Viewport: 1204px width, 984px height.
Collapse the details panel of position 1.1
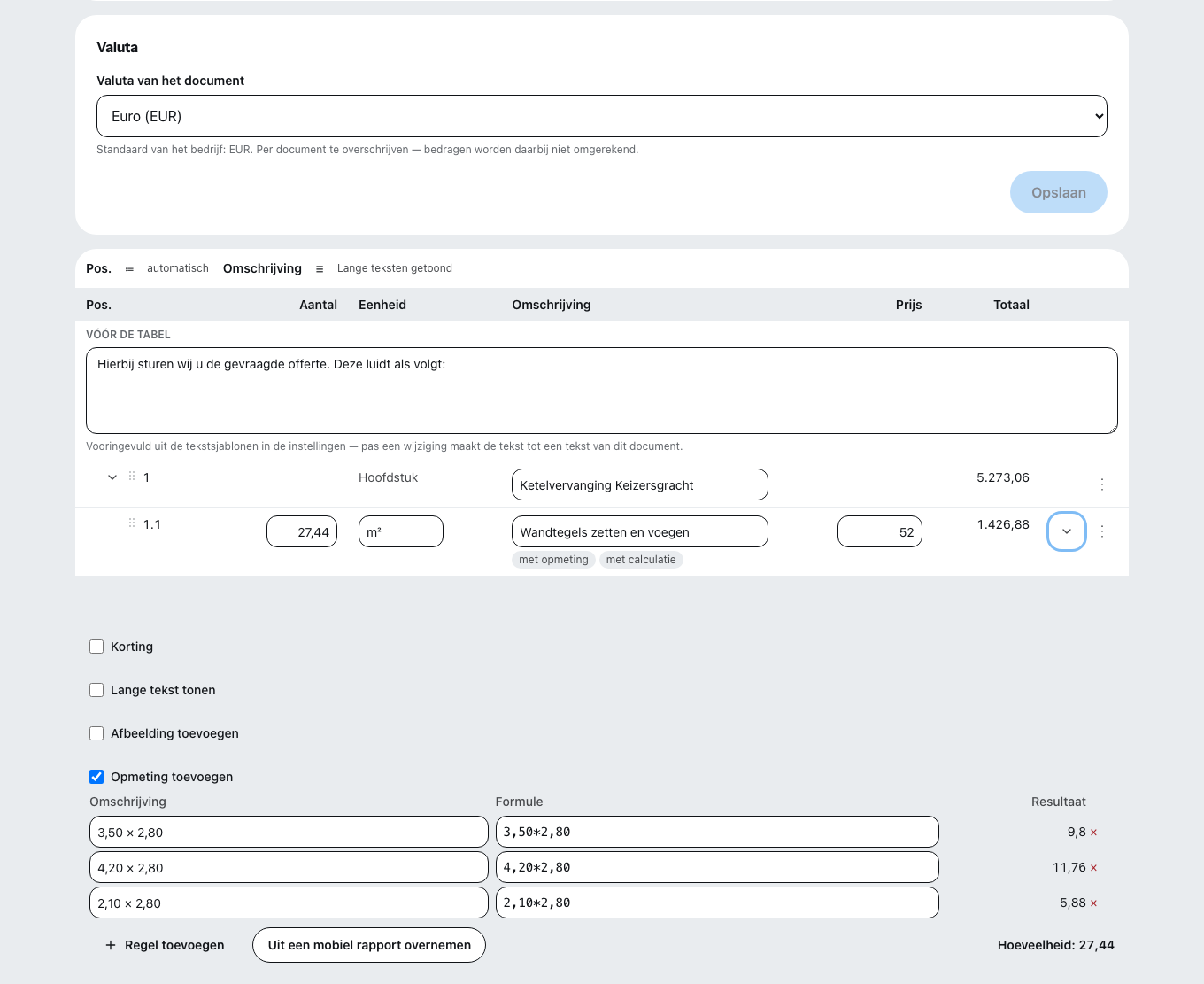[1067, 531]
